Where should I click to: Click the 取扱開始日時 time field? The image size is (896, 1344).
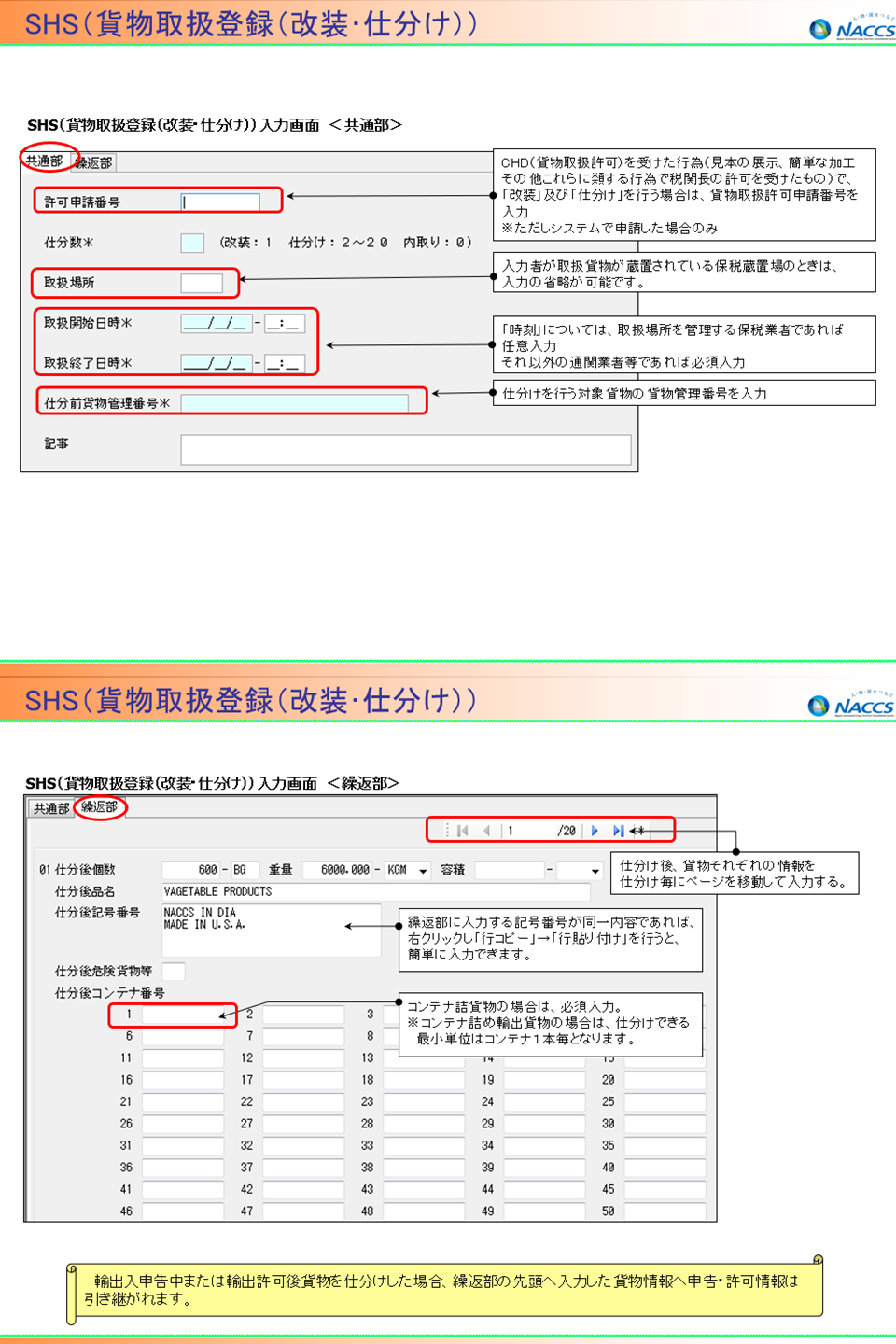click(x=285, y=324)
